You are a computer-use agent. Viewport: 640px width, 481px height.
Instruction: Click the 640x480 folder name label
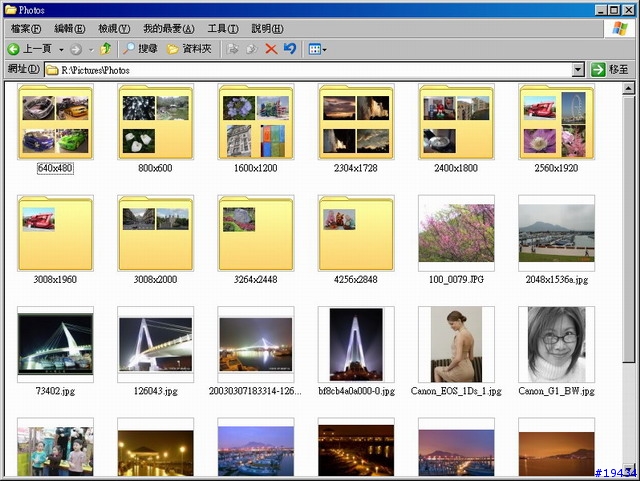(x=55, y=168)
